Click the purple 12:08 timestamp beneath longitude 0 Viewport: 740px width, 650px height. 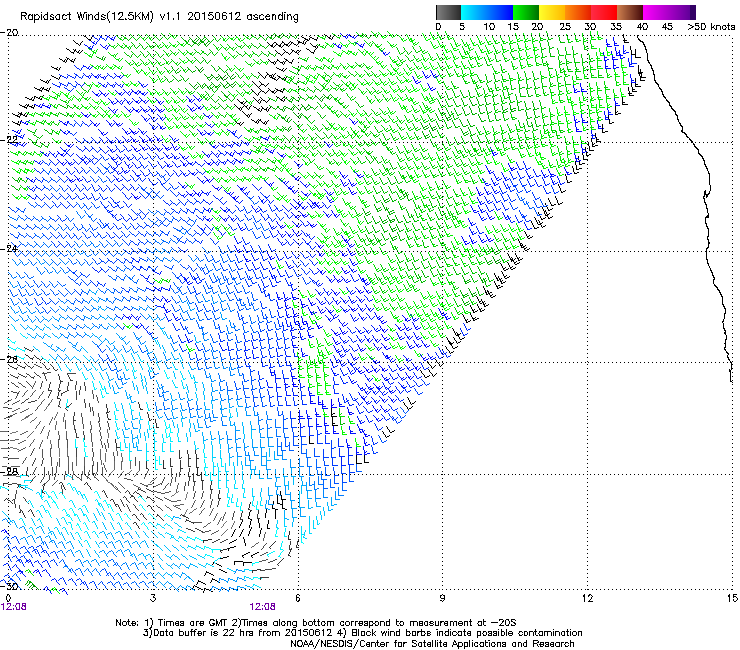click(x=14, y=607)
